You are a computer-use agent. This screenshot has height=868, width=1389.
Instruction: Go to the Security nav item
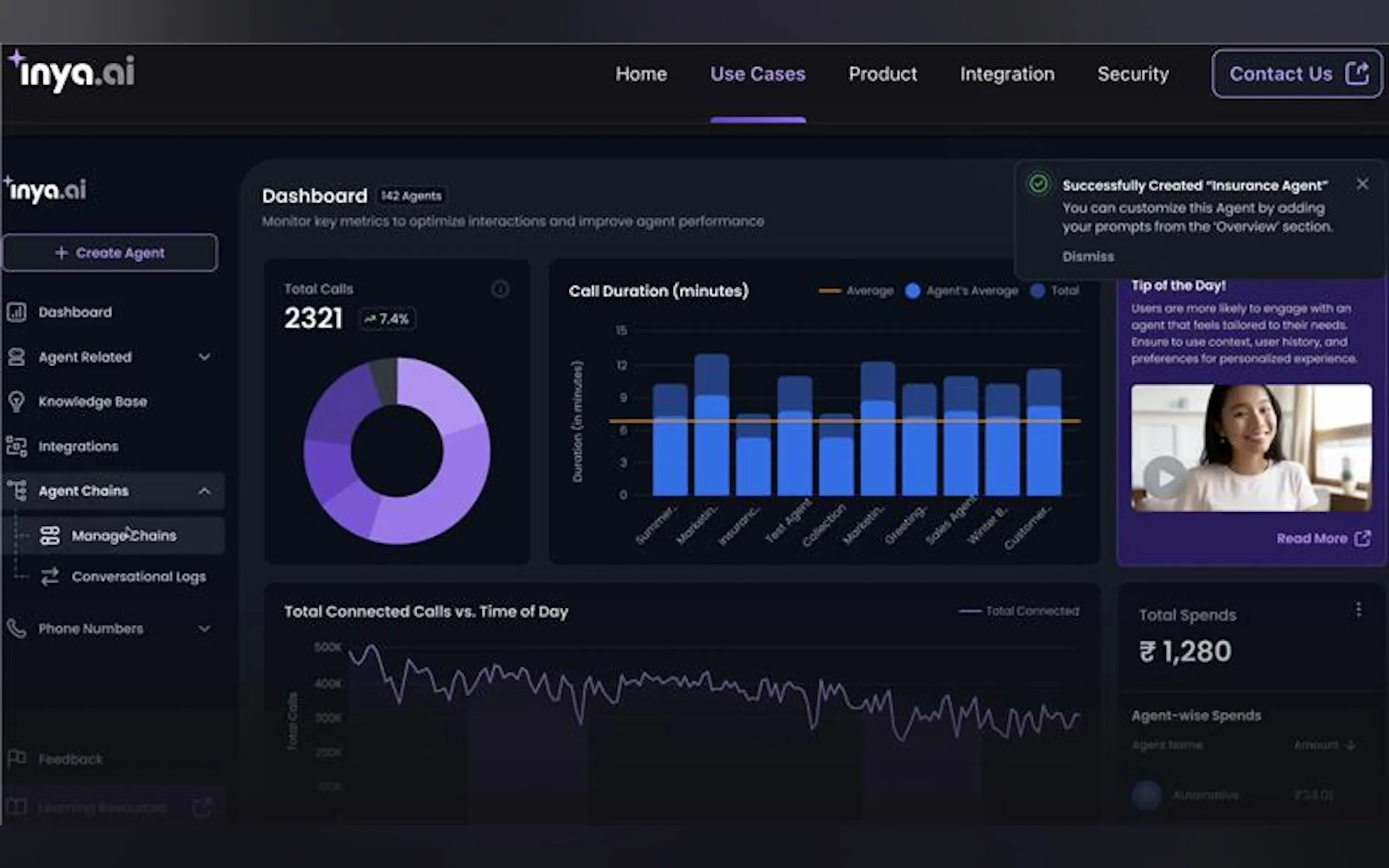coord(1133,74)
